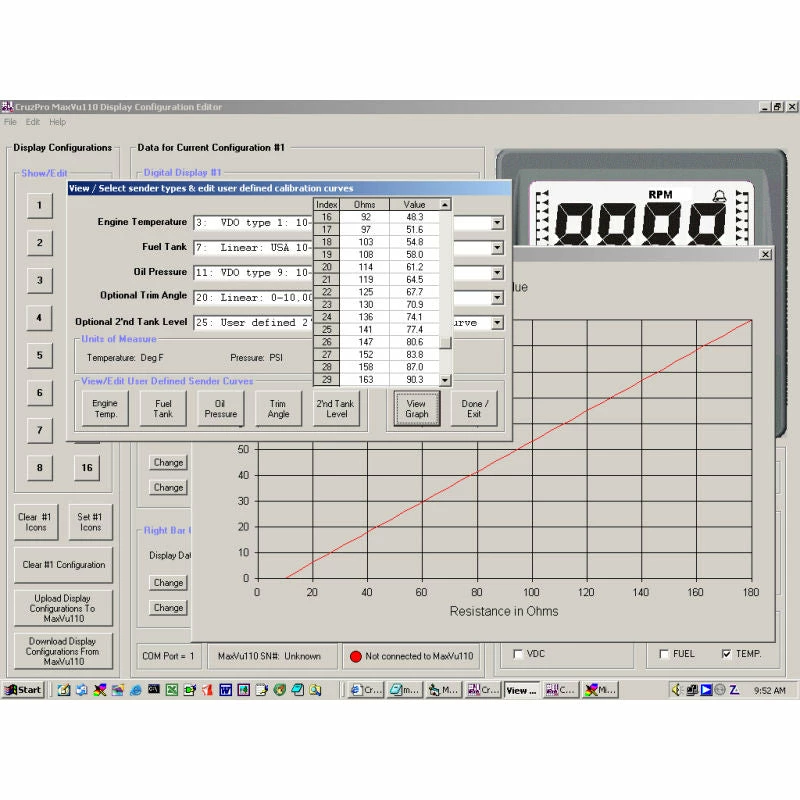Select display configuration 16 button

click(x=87, y=467)
